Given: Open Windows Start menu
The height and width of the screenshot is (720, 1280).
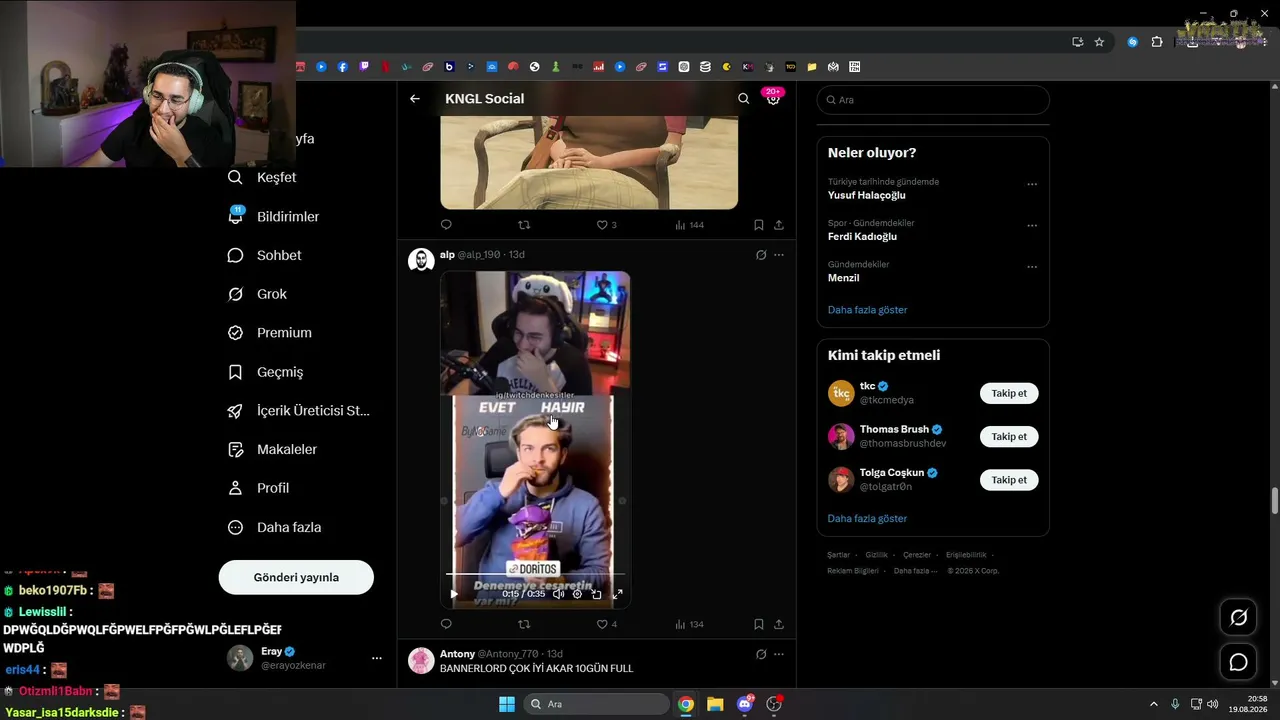Looking at the screenshot, I should click(x=507, y=704).
